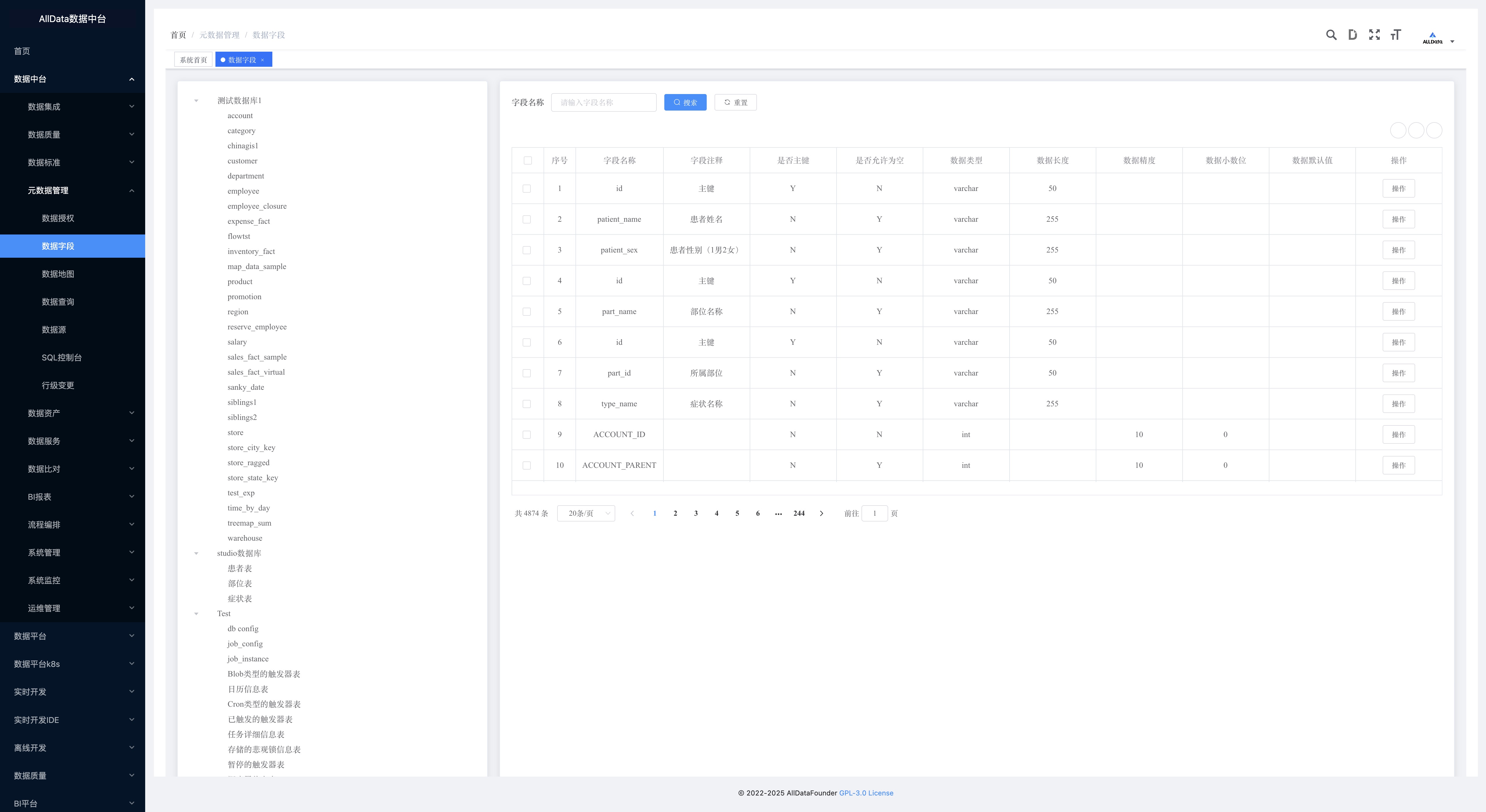The width and height of the screenshot is (1486, 812).
Task: Click 首页 breadcrumb link
Action: (178, 35)
